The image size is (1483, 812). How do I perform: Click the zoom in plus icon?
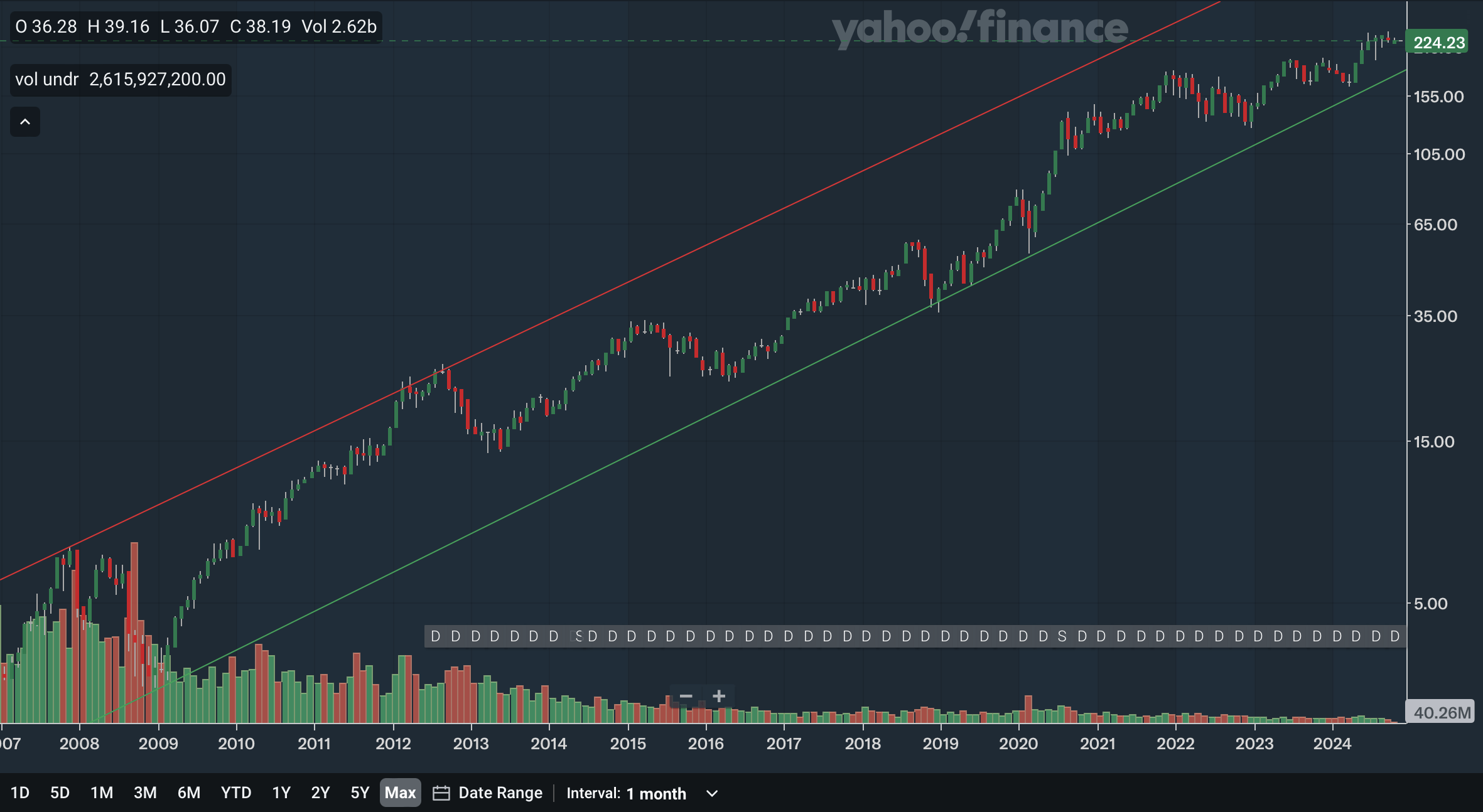pos(719,697)
